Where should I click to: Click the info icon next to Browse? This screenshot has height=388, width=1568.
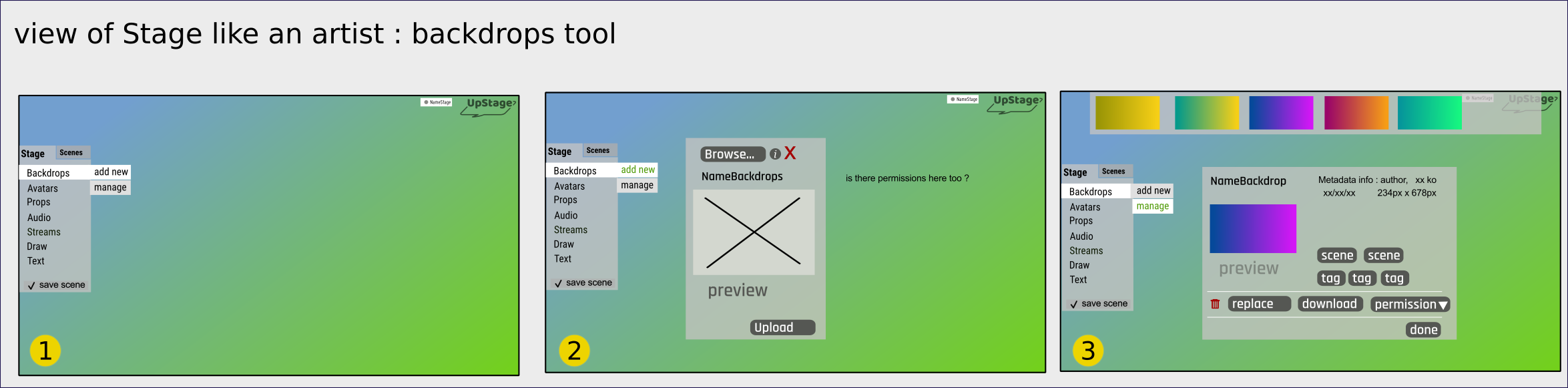775,154
